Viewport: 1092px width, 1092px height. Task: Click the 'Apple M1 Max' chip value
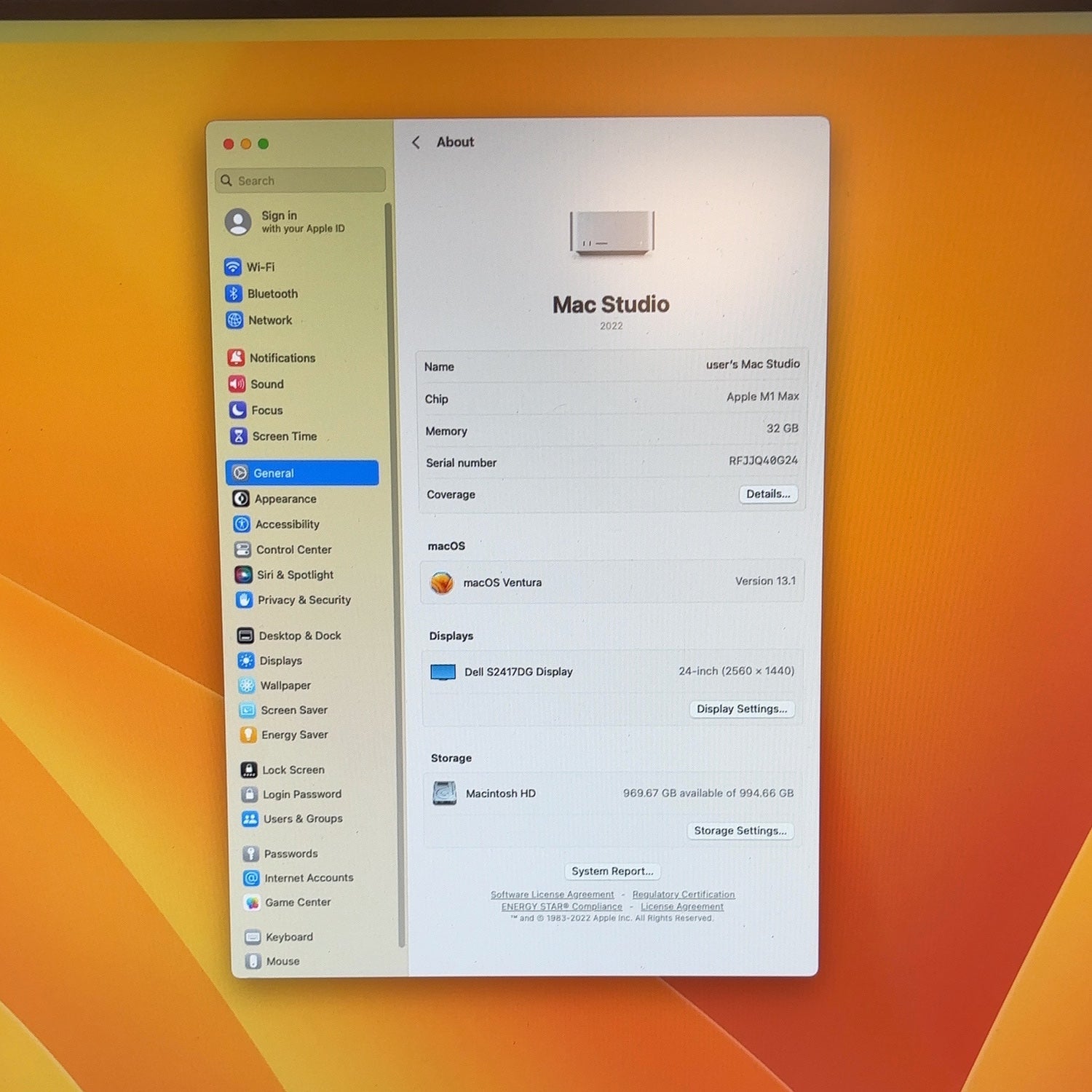point(763,397)
